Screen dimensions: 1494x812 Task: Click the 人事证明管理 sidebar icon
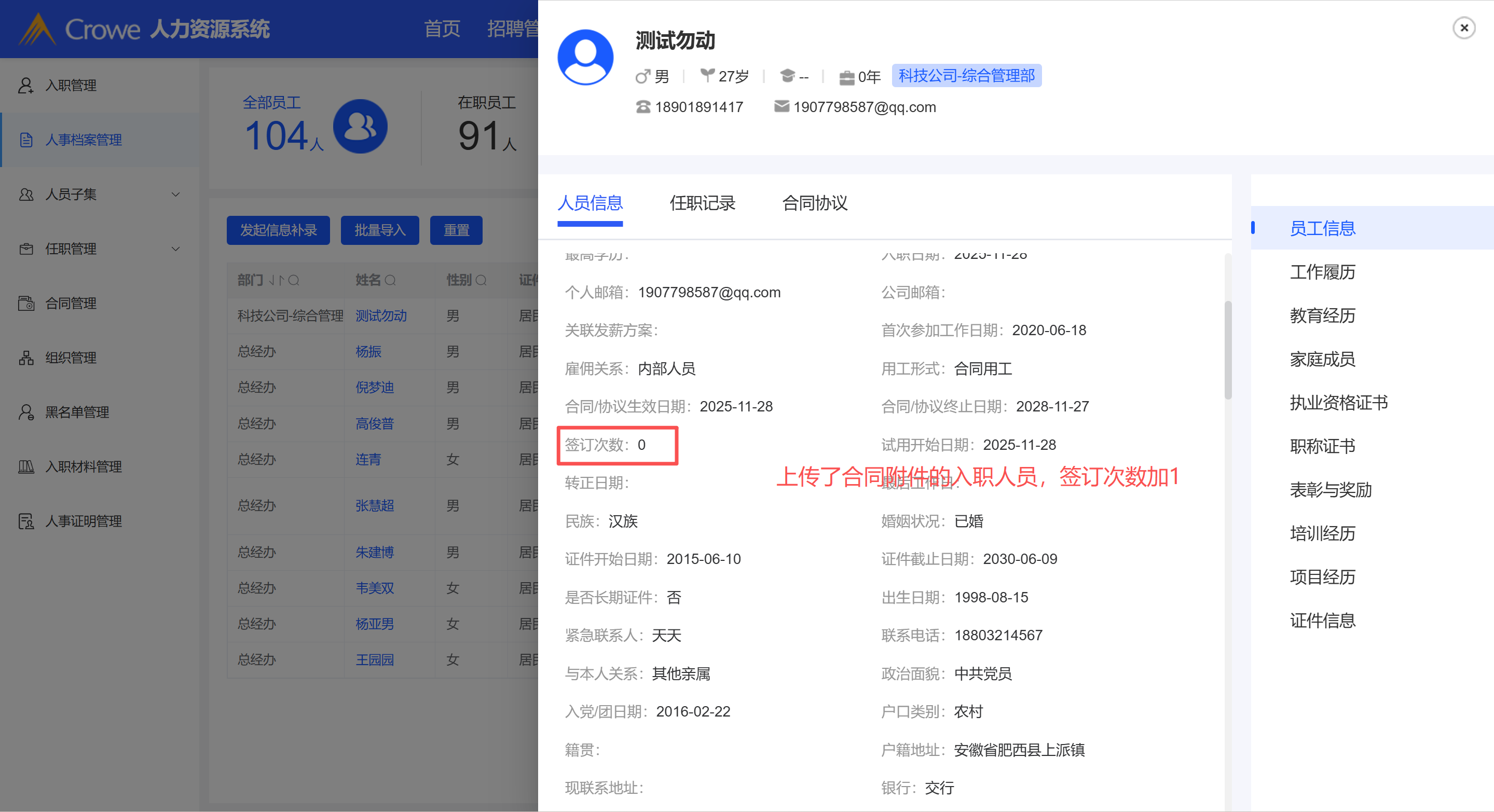coord(25,521)
